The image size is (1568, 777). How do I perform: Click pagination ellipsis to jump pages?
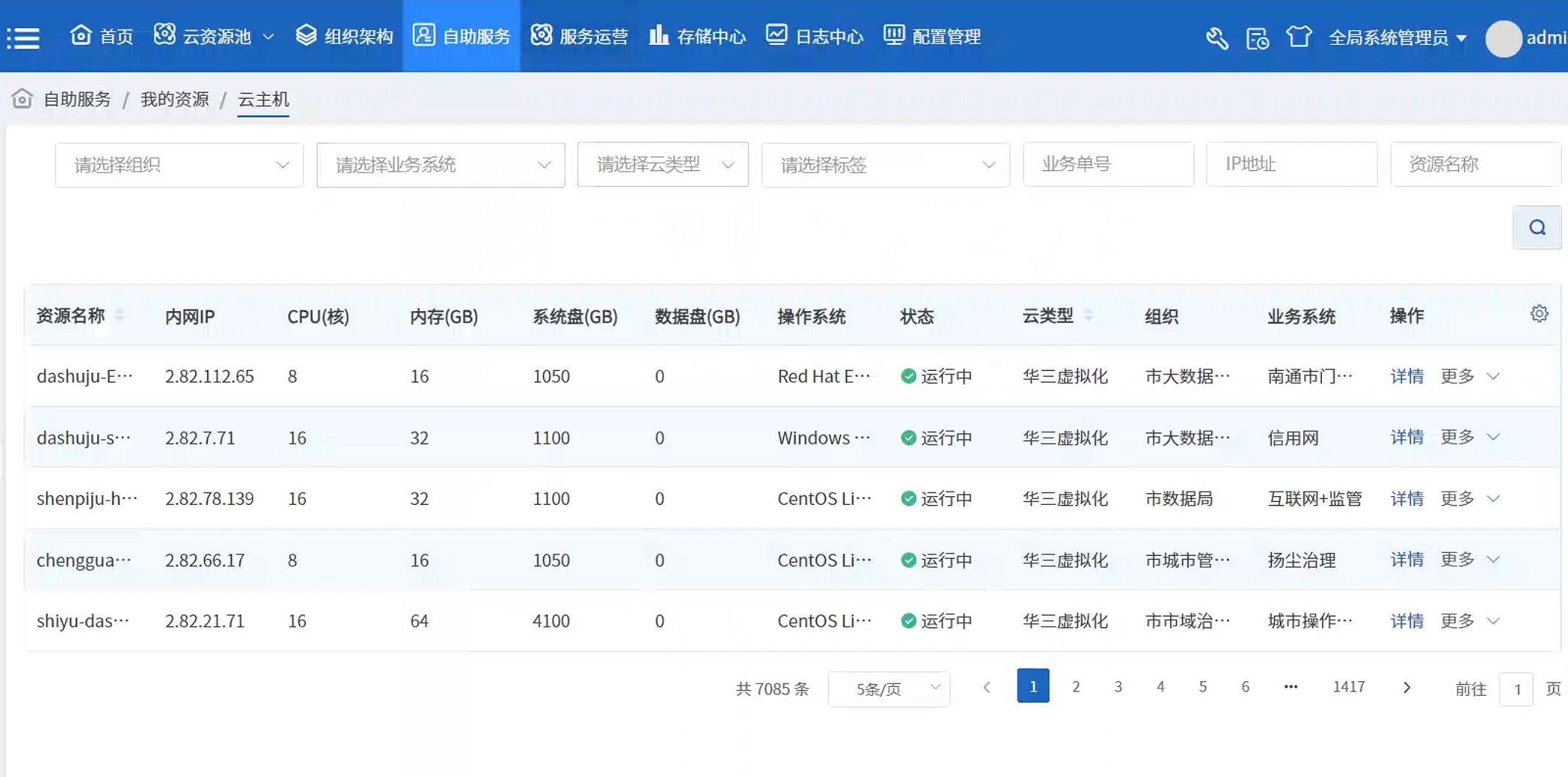(x=1291, y=686)
